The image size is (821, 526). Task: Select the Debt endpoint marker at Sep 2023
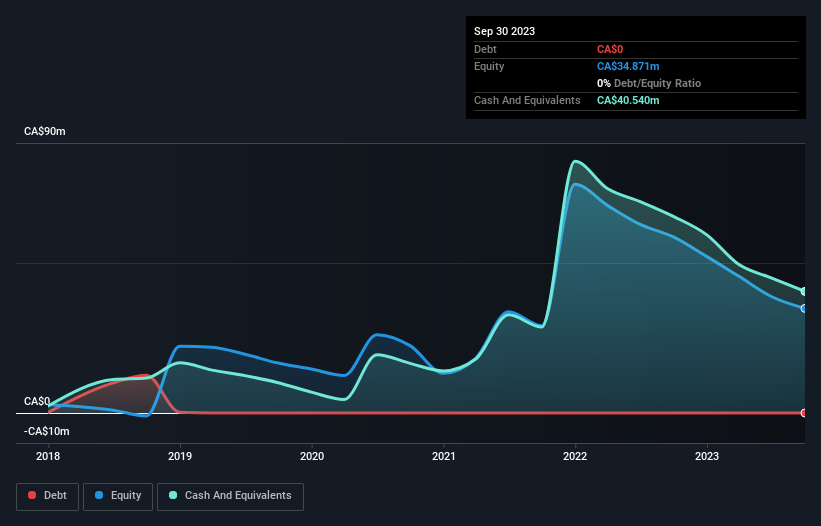pos(804,413)
